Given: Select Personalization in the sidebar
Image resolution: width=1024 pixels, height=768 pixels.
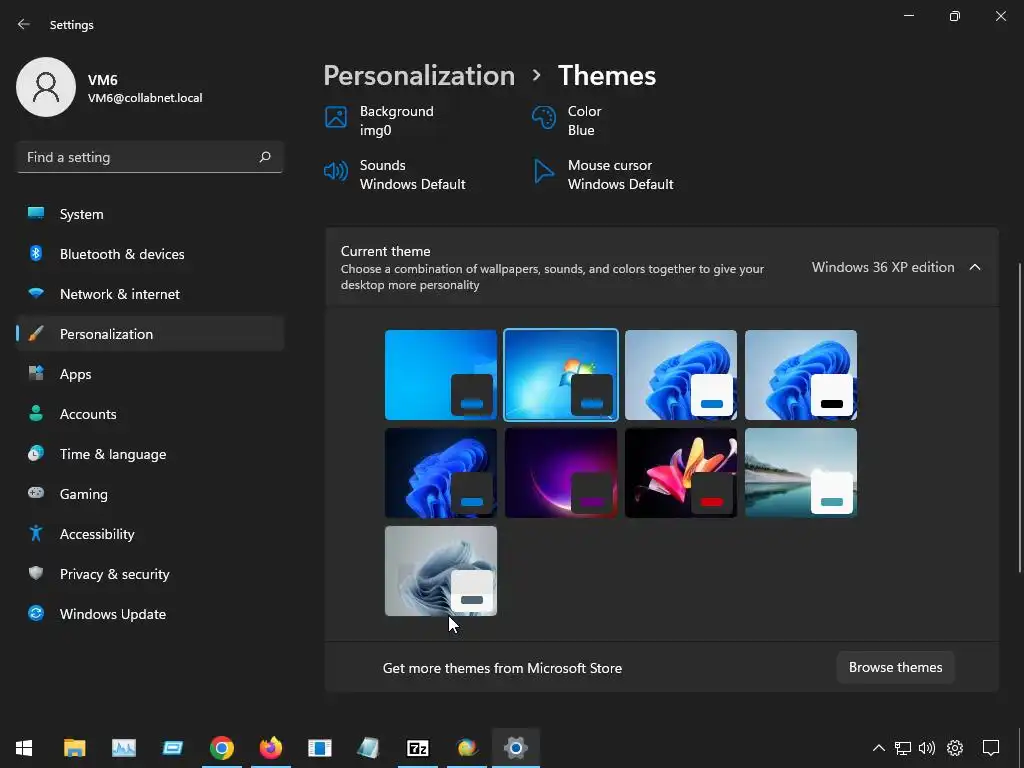Looking at the screenshot, I should pos(150,334).
